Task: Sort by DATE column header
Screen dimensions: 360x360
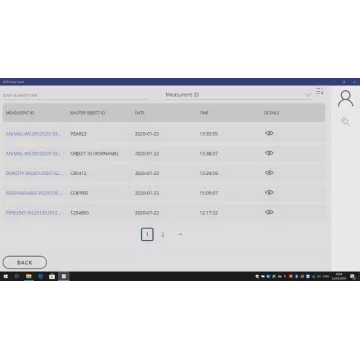Action: click(x=140, y=113)
